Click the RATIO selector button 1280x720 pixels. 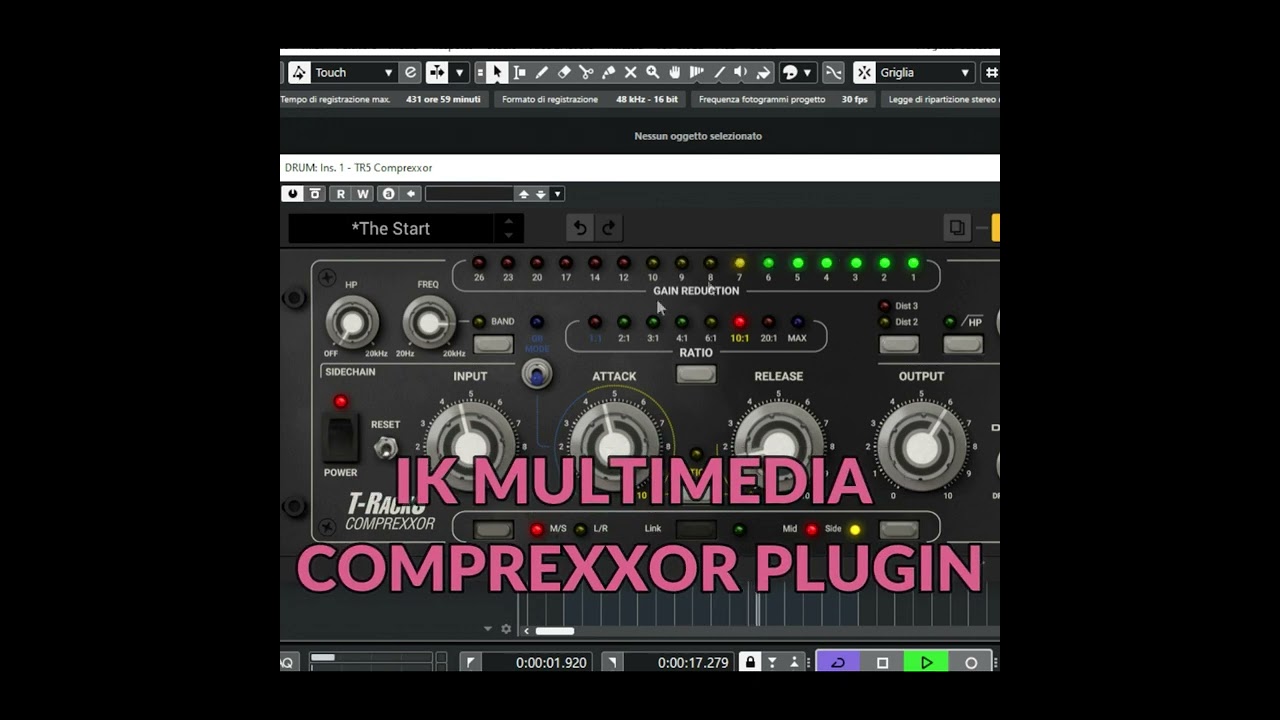pos(696,374)
